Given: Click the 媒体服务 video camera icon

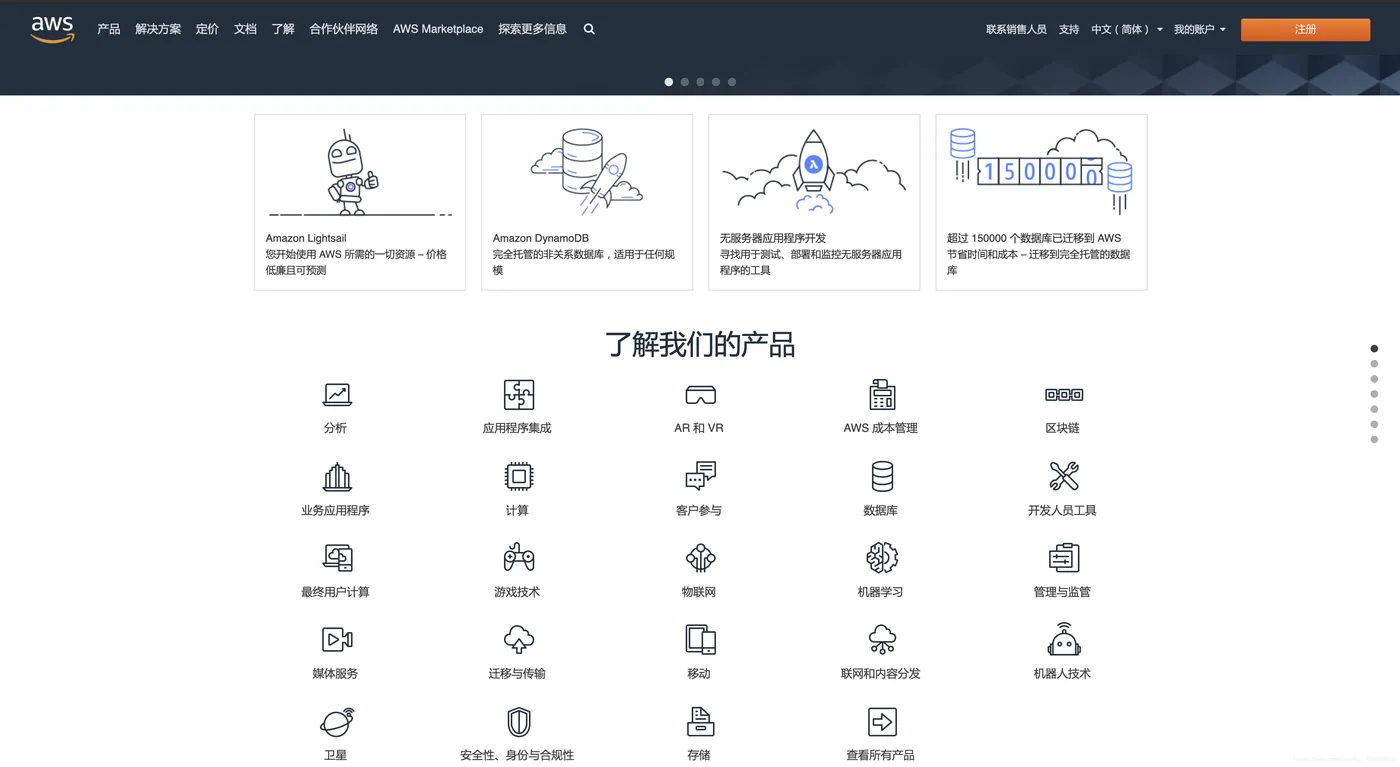Looking at the screenshot, I should click(x=337, y=639).
